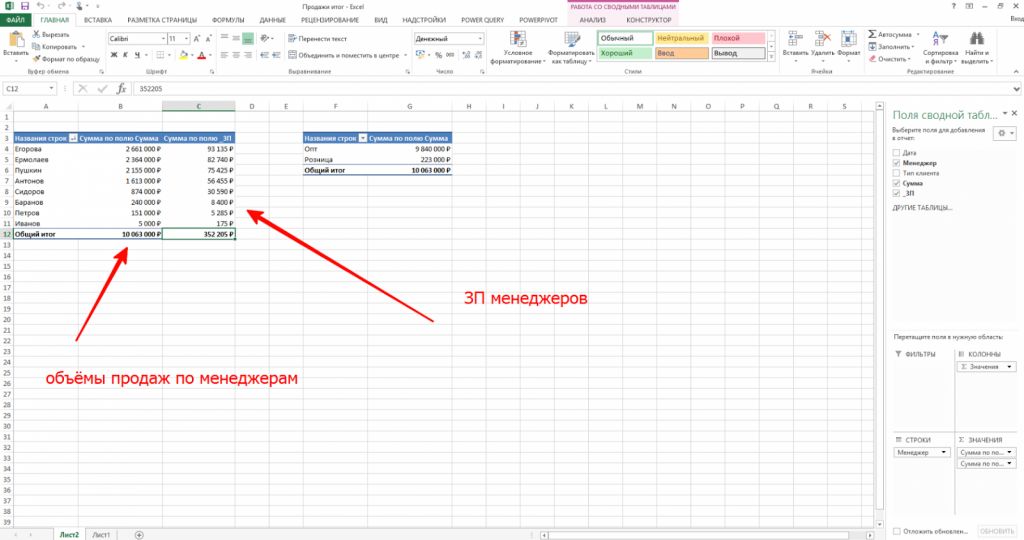1024x540 pixels.
Task: Apply underline with the Ч button
Action: tap(136, 55)
